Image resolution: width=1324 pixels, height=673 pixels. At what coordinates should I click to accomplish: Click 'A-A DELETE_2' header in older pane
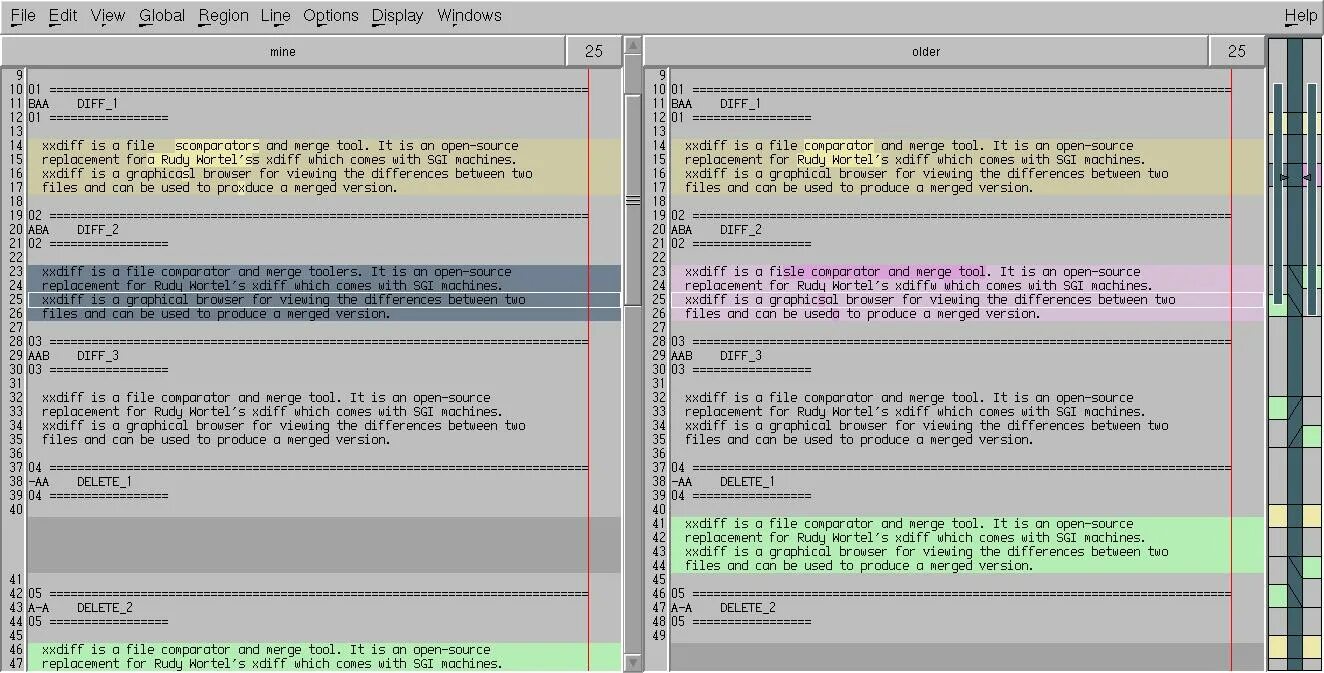(723, 608)
